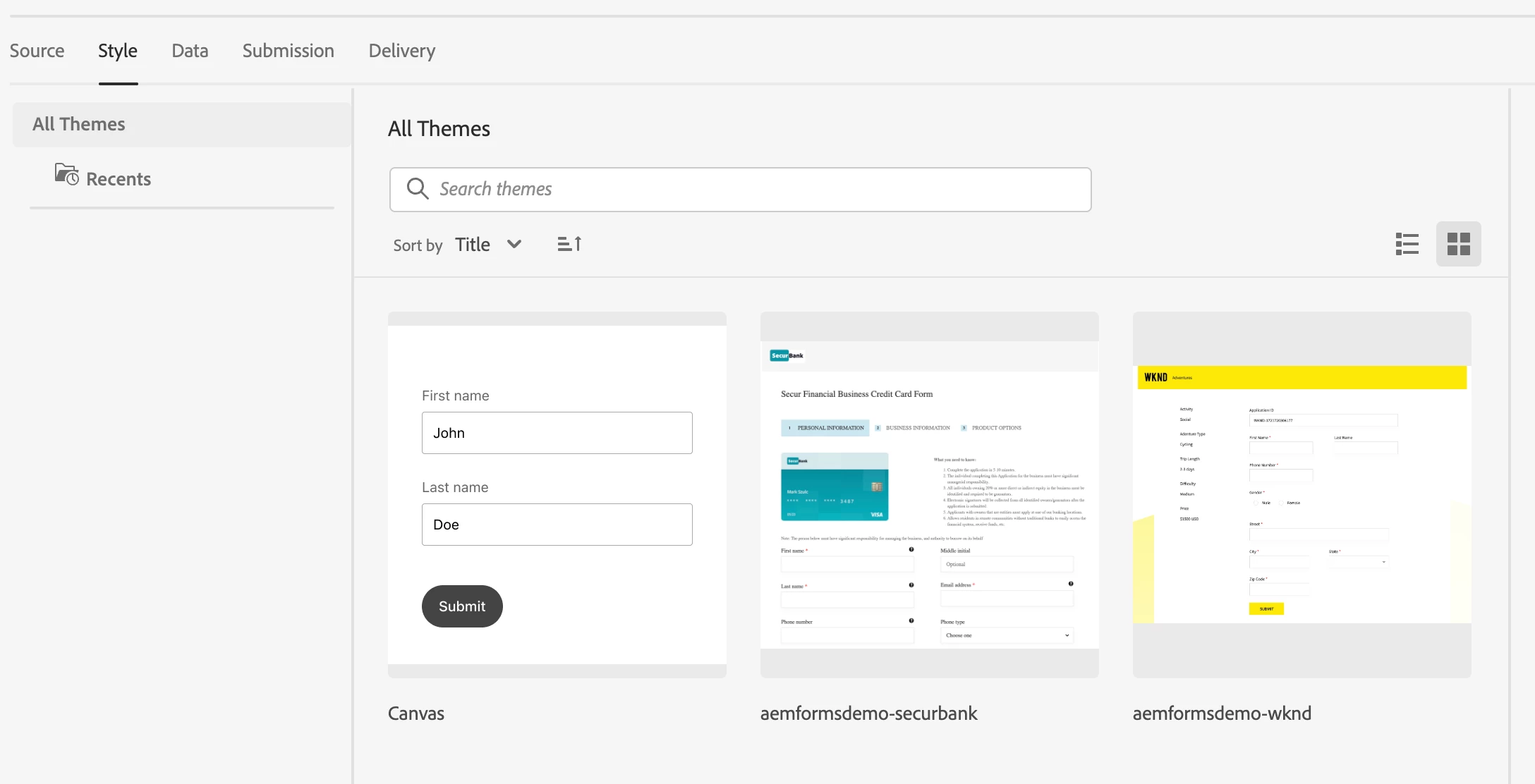The width and height of the screenshot is (1535, 784).
Task: Toggle sort direction ascending icon
Action: 569,244
